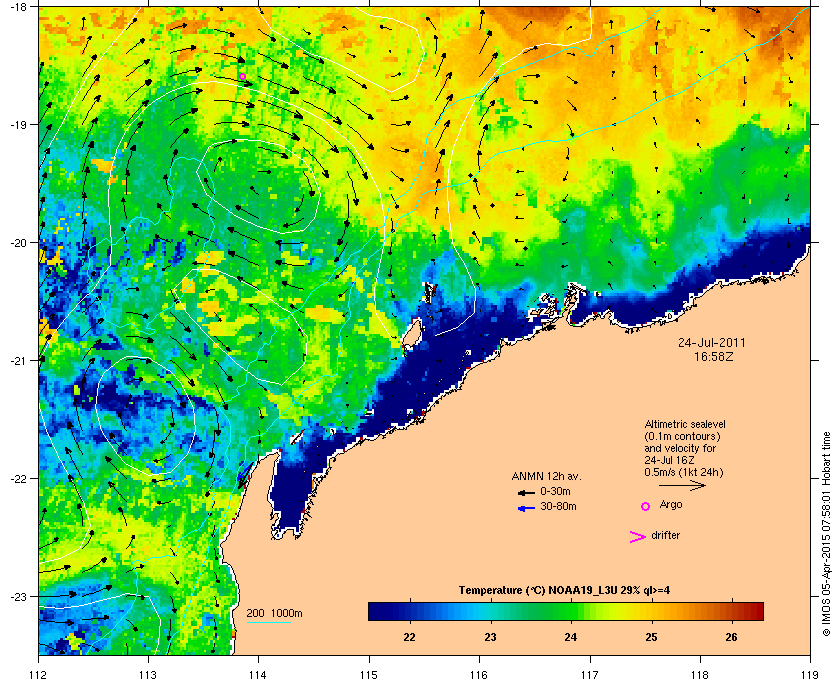The image size is (840, 680).
Task: Click the cyan 200 1000m depth line sample
Action: point(268,622)
